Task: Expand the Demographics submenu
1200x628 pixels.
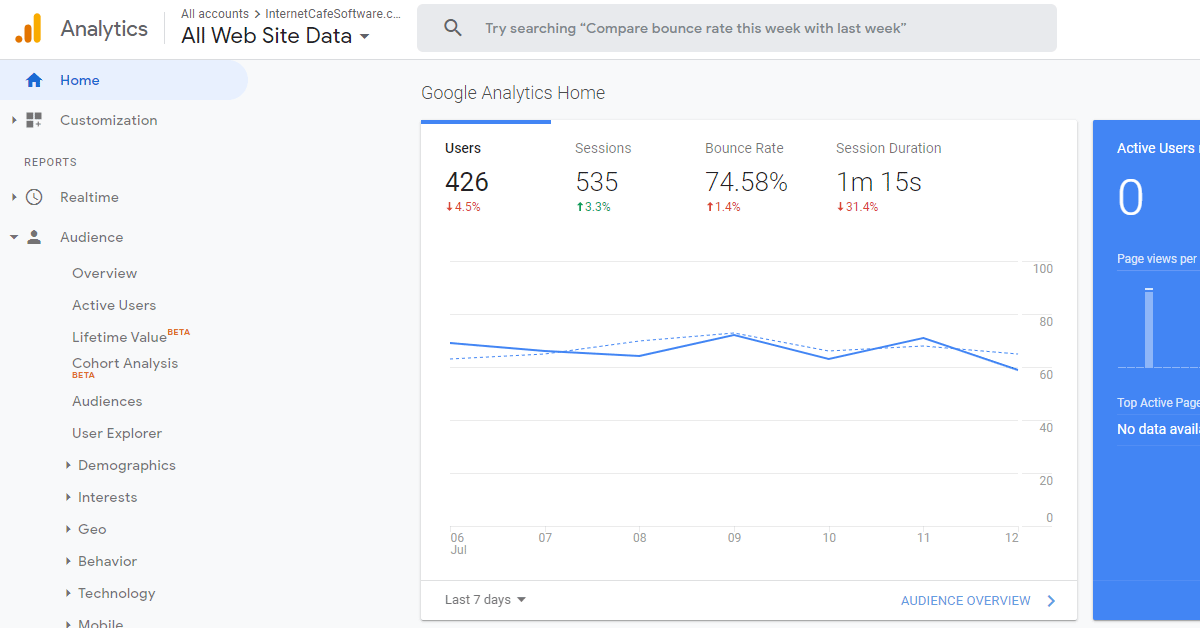Action: coord(68,465)
